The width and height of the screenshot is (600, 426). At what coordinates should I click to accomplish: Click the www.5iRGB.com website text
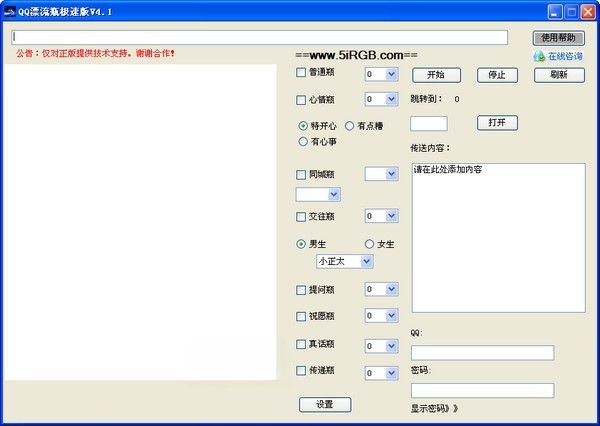coord(356,55)
